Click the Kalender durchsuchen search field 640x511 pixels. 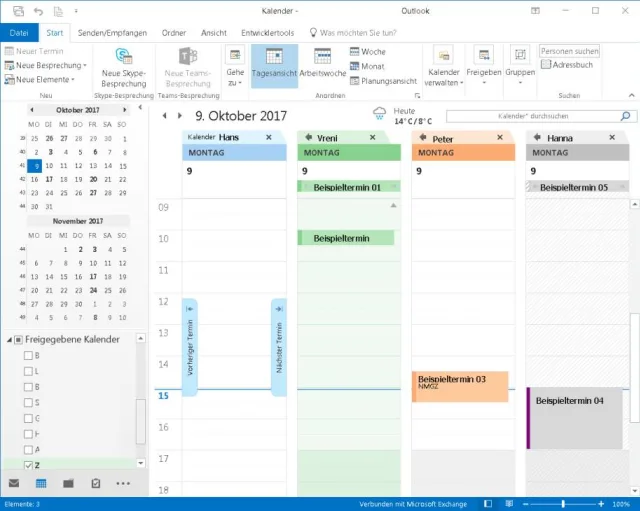533,116
